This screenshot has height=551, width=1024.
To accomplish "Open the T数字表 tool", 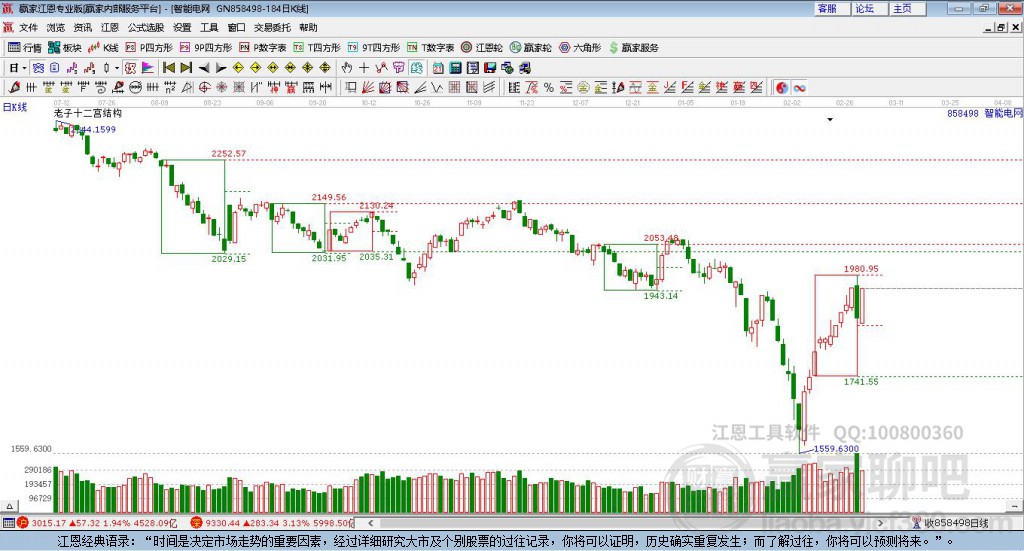I will [x=430, y=48].
